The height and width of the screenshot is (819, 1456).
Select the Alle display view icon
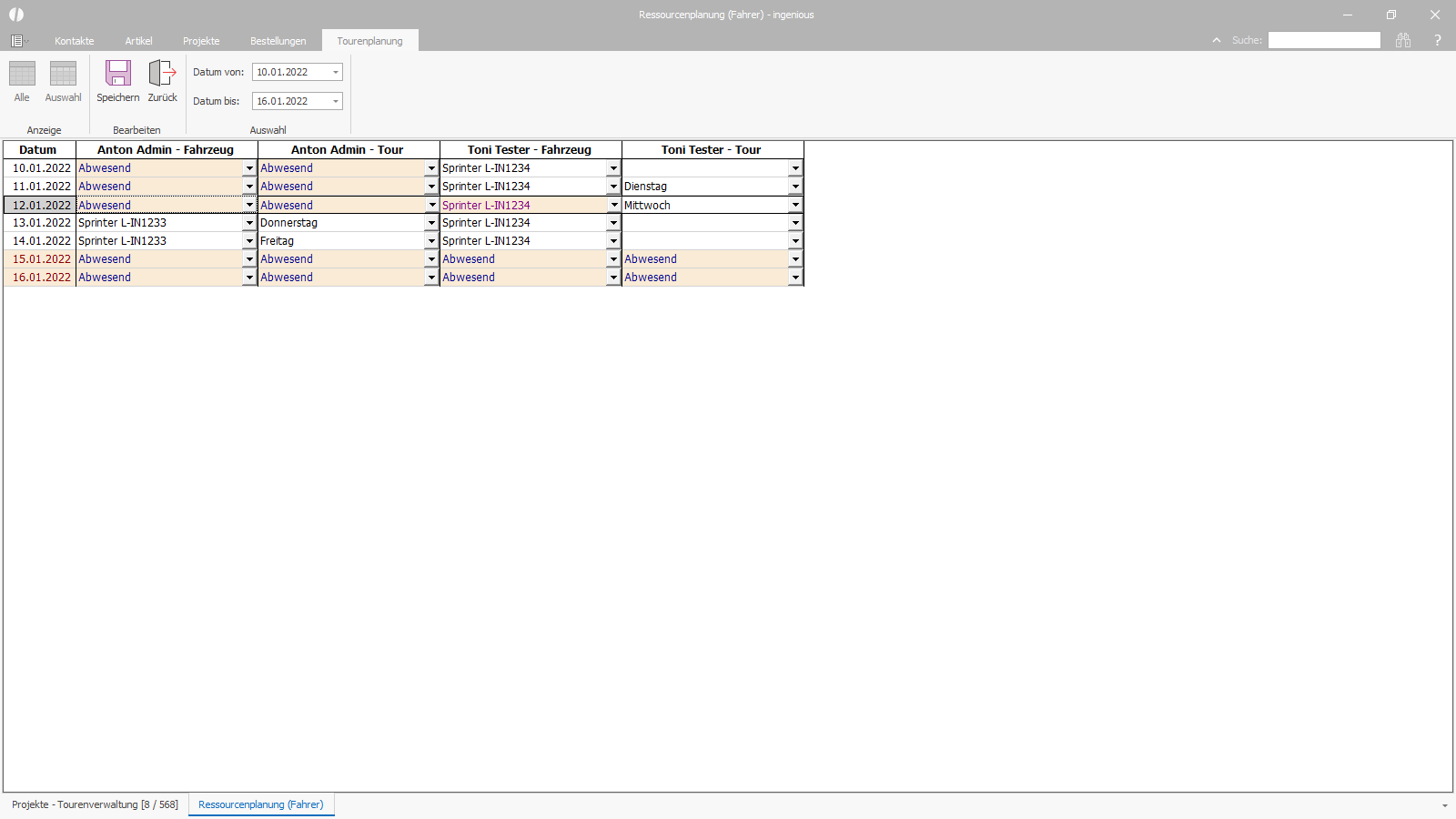22,73
